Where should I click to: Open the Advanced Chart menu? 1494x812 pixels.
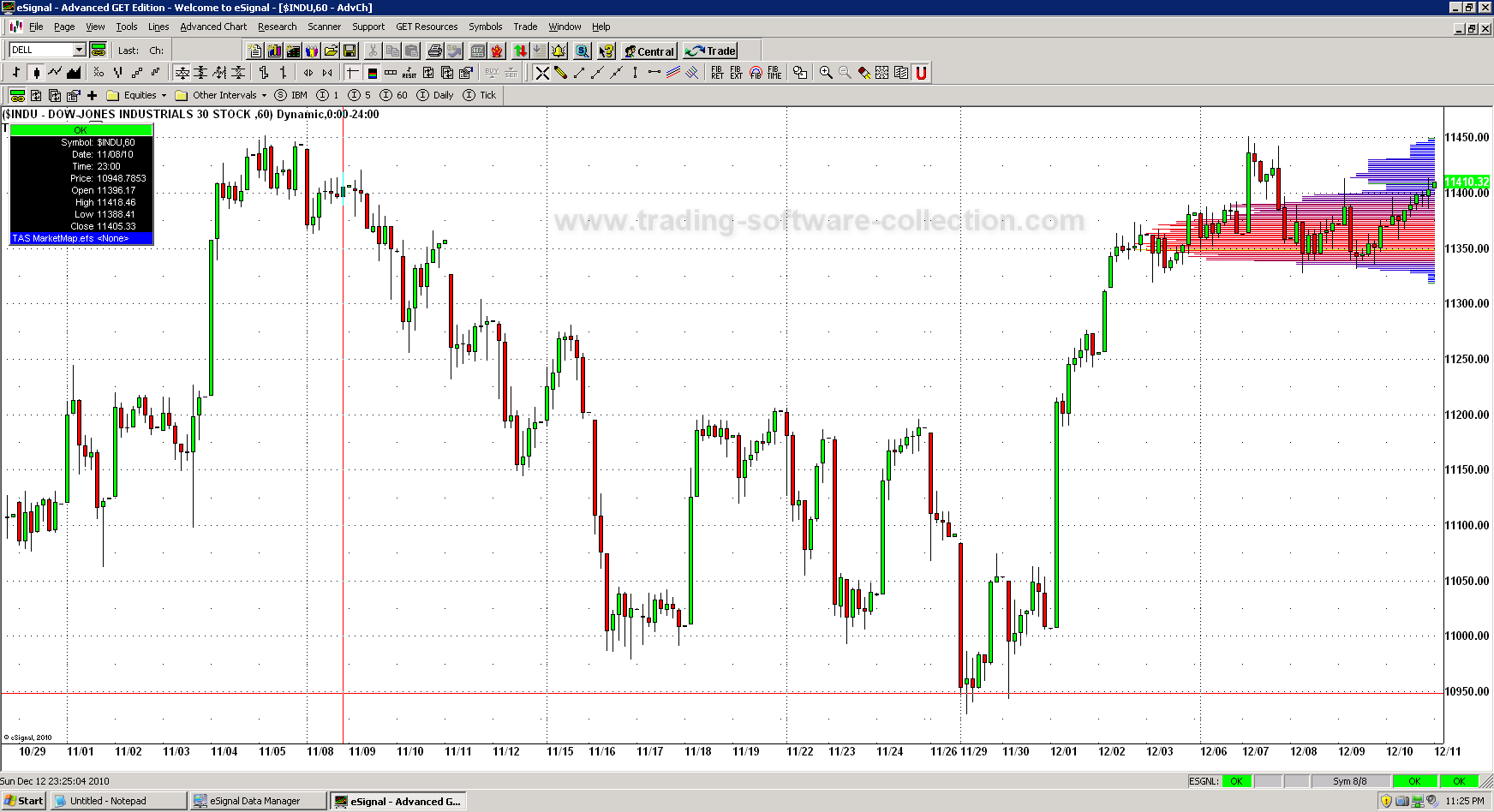pos(213,27)
